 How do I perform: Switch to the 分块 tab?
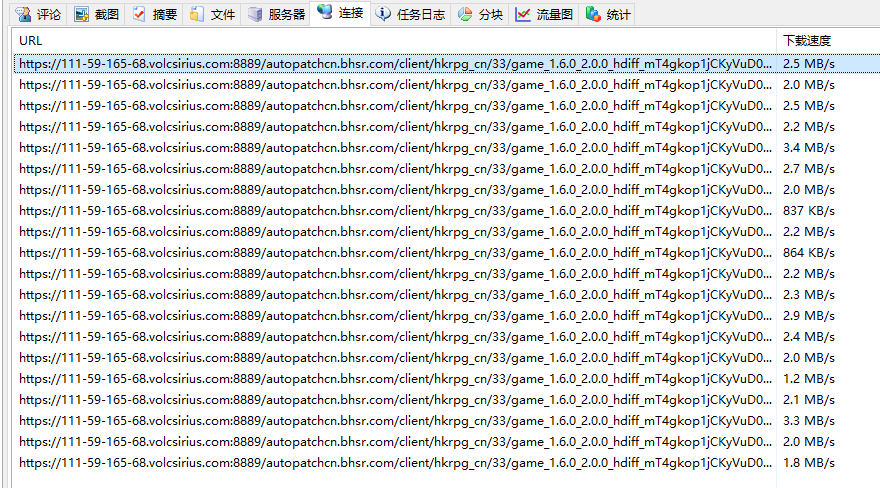coord(480,15)
